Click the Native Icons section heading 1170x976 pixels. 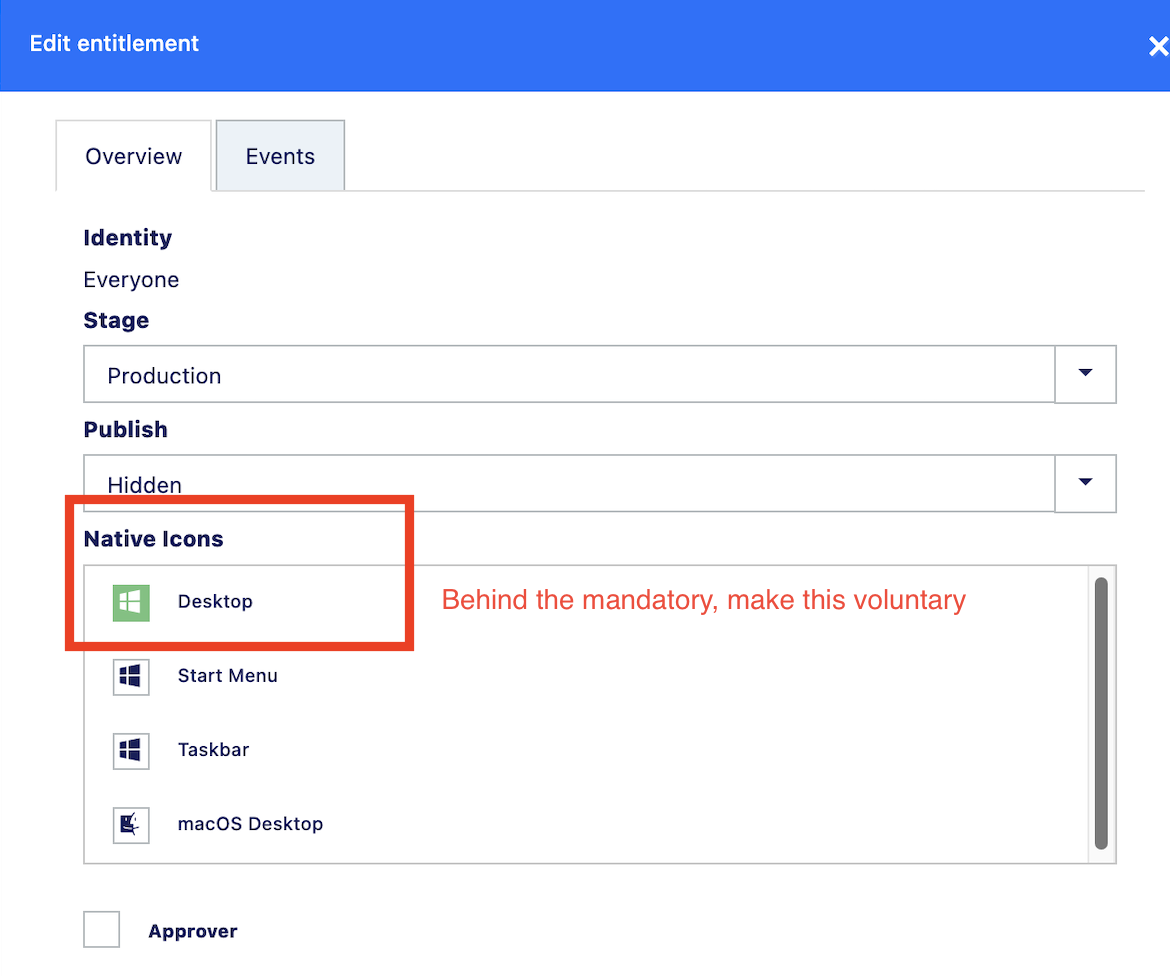point(153,539)
